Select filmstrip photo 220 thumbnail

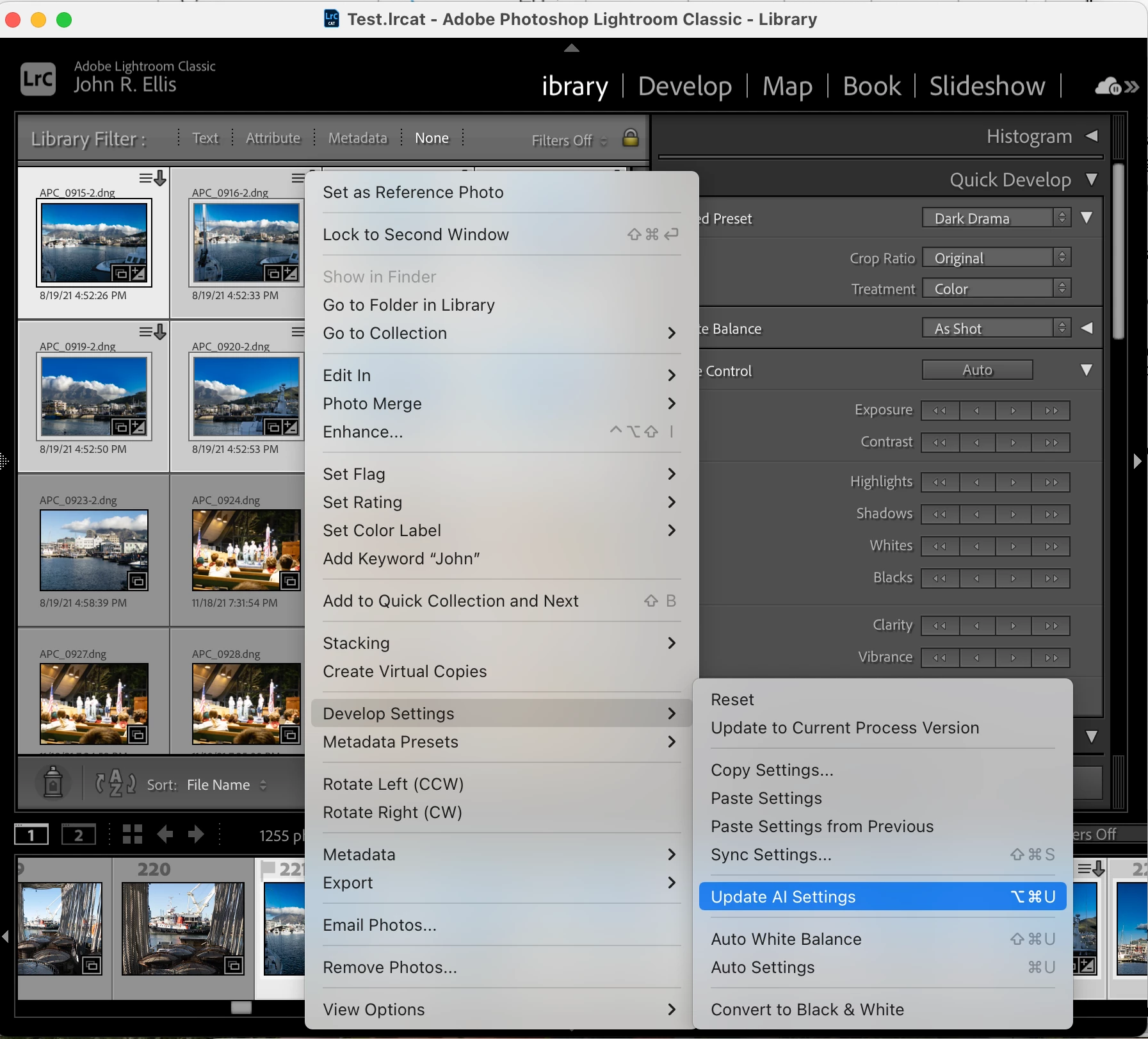coord(183,929)
